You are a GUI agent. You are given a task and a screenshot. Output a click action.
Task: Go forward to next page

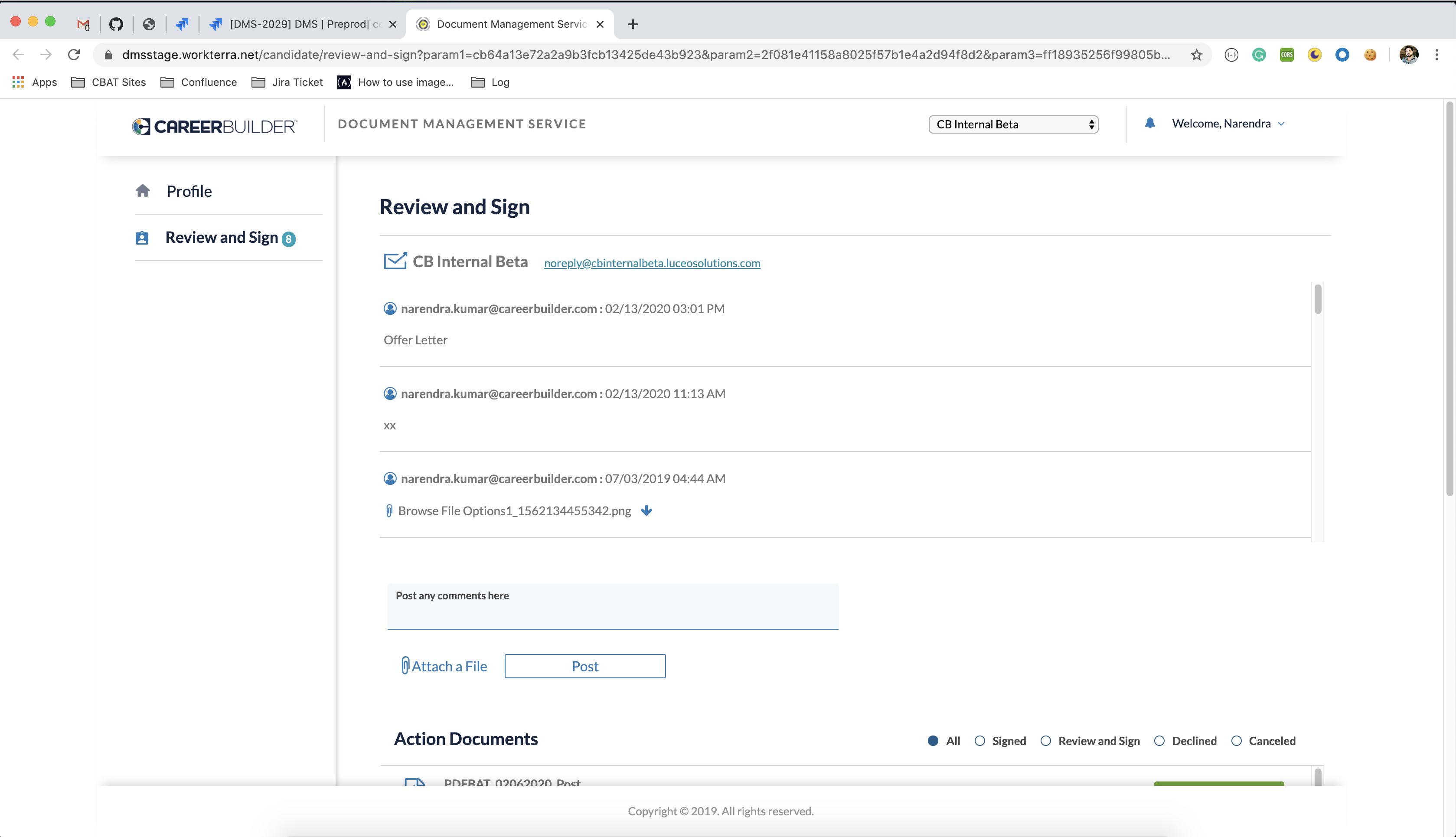[x=46, y=55]
